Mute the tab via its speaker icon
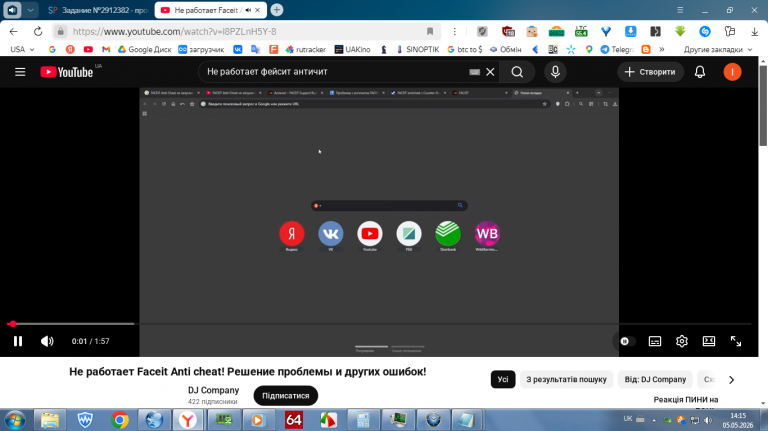The width and height of the screenshot is (768, 431). click(248, 10)
